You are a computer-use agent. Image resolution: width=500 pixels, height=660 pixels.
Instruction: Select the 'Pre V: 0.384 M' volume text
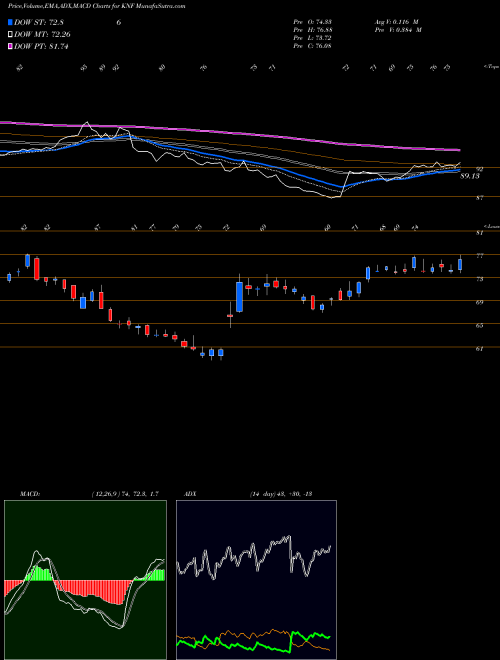398,30
